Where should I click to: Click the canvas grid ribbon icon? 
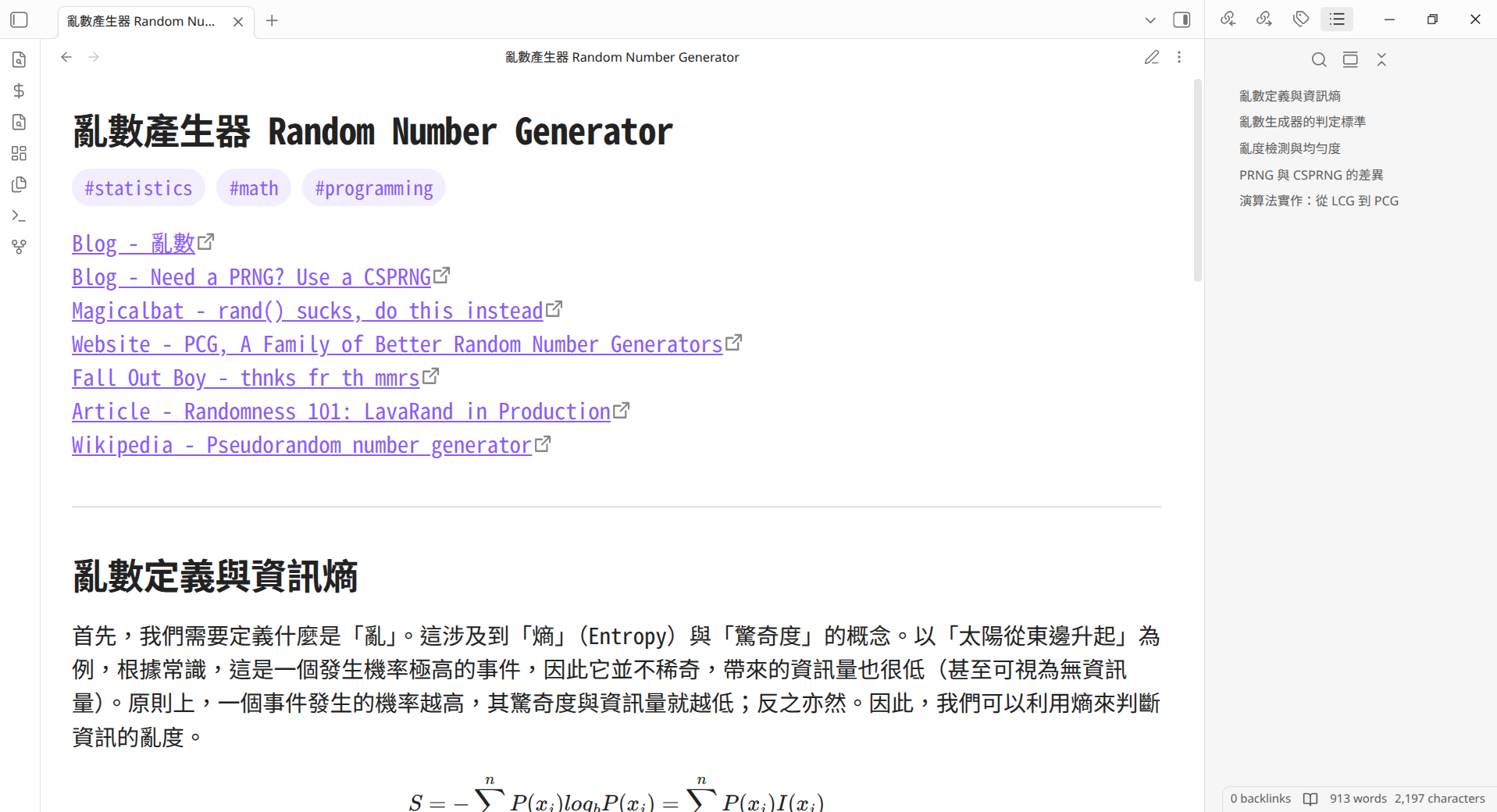pyautogui.click(x=20, y=153)
